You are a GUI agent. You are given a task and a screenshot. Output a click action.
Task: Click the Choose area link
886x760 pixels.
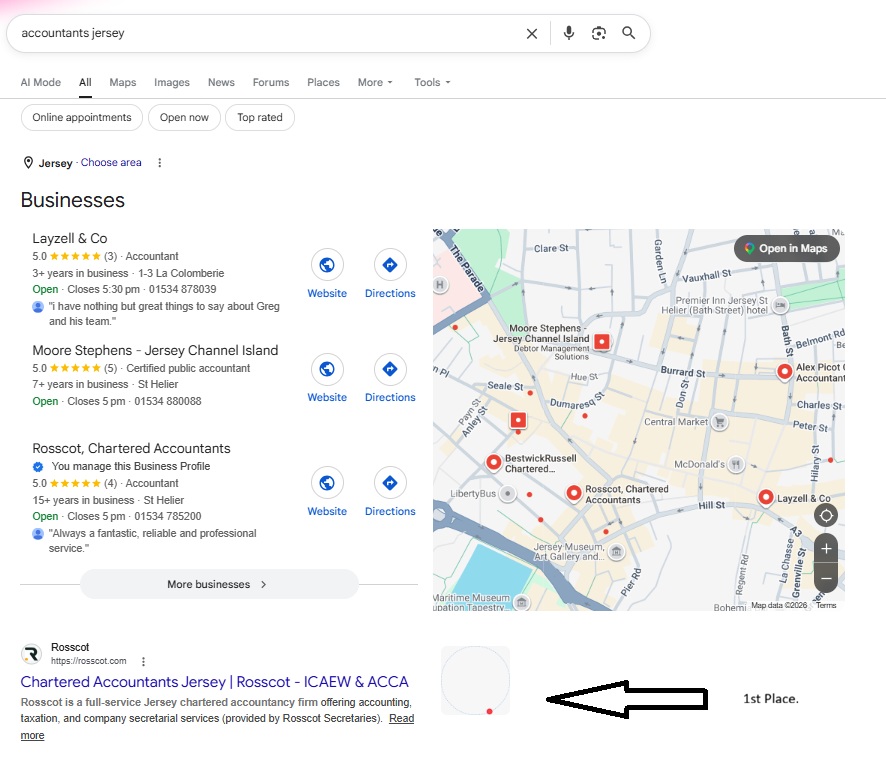[111, 163]
